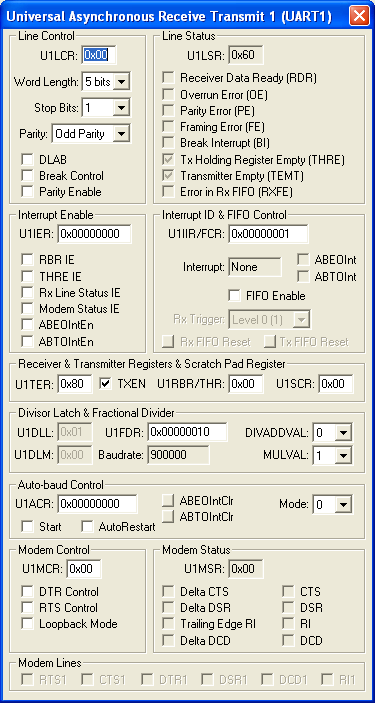Open the Word Length dropdown
375x703 pixels.
click(122, 82)
